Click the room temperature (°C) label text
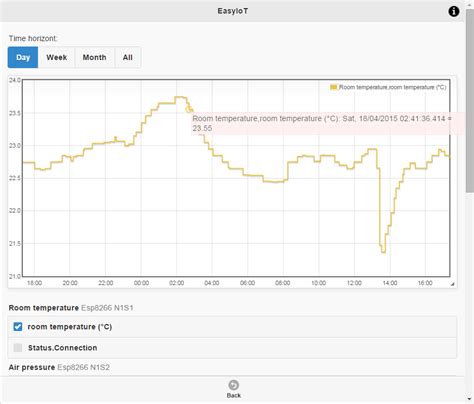This screenshot has width=474, height=404. coord(70,327)
